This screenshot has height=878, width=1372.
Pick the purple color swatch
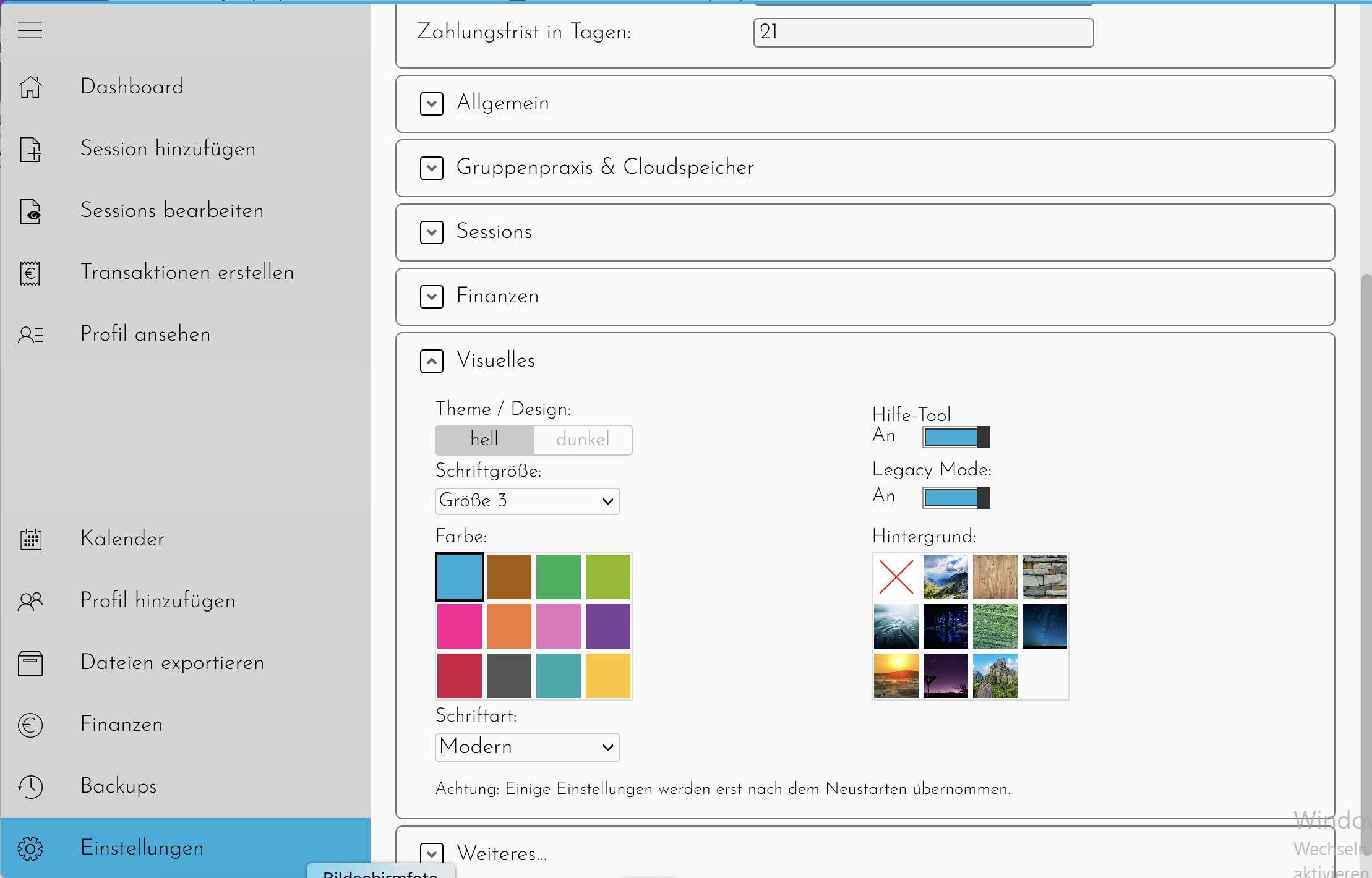pyautogui.click(x=607, y=626)
